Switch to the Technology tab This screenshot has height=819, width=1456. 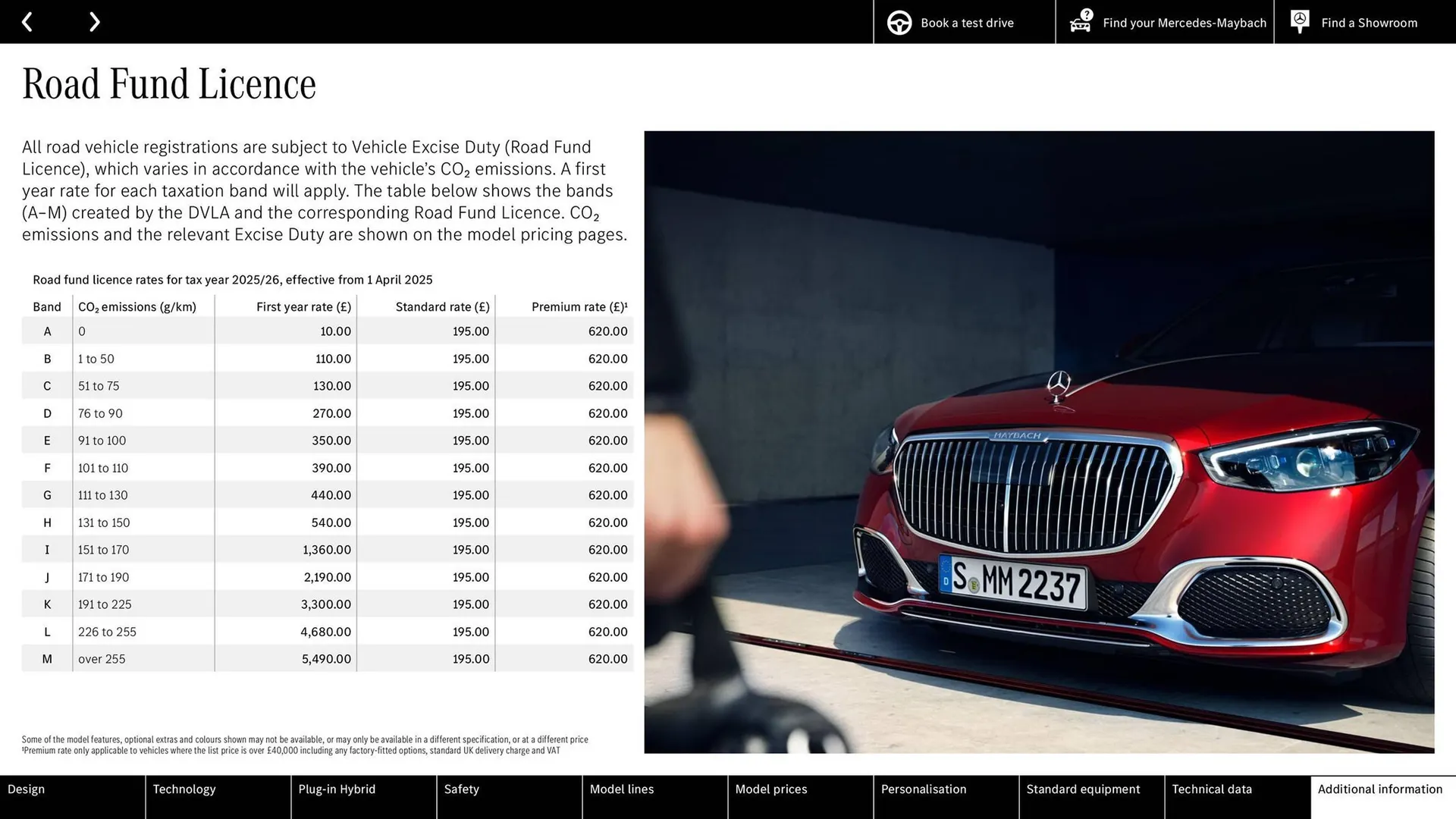pyautogui.click(x=218, y=797)
